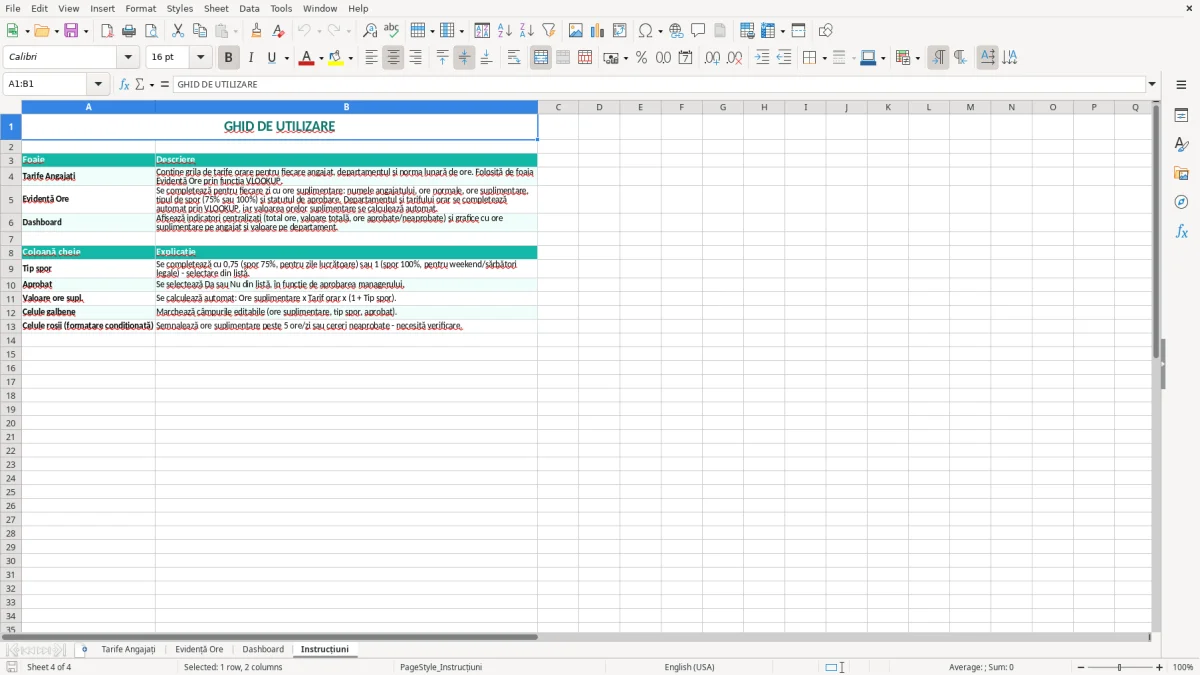The image size is (1200, 675).
Task: Align text left
Action: [371, 58]
